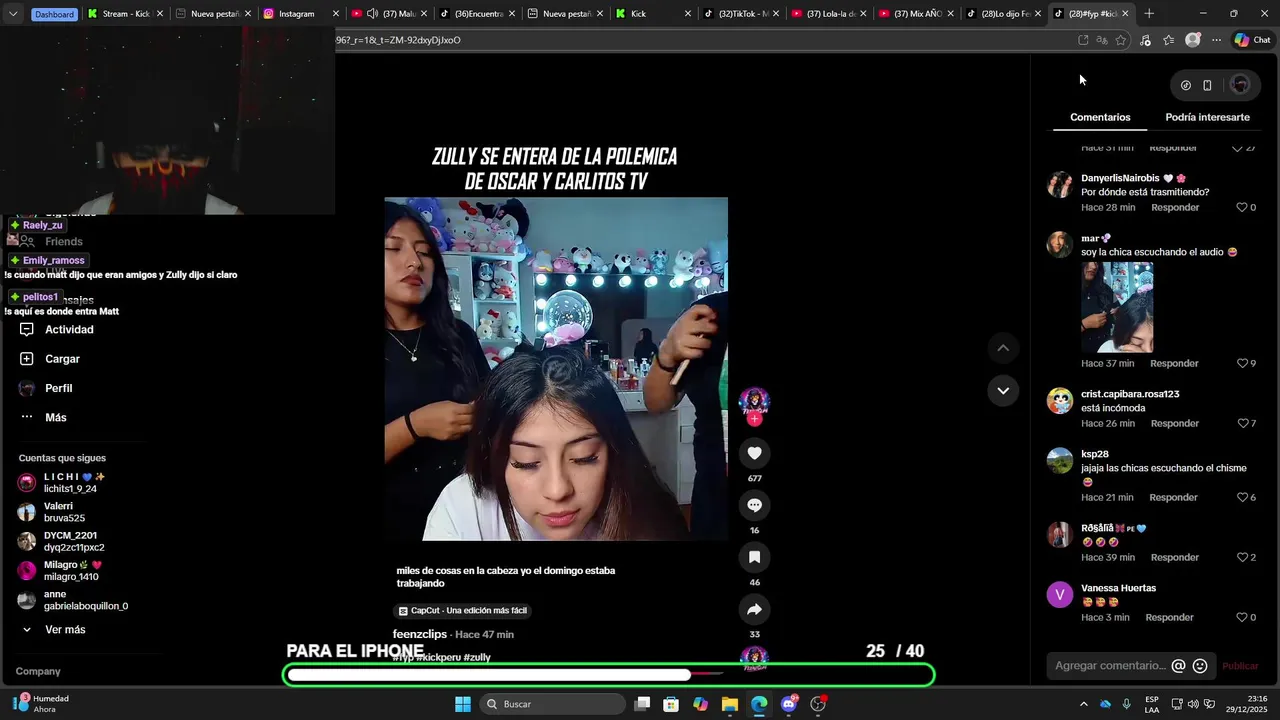This screenshot has height=720, width=1280.
Task: Open Windows Start menu
Action: 463,704
